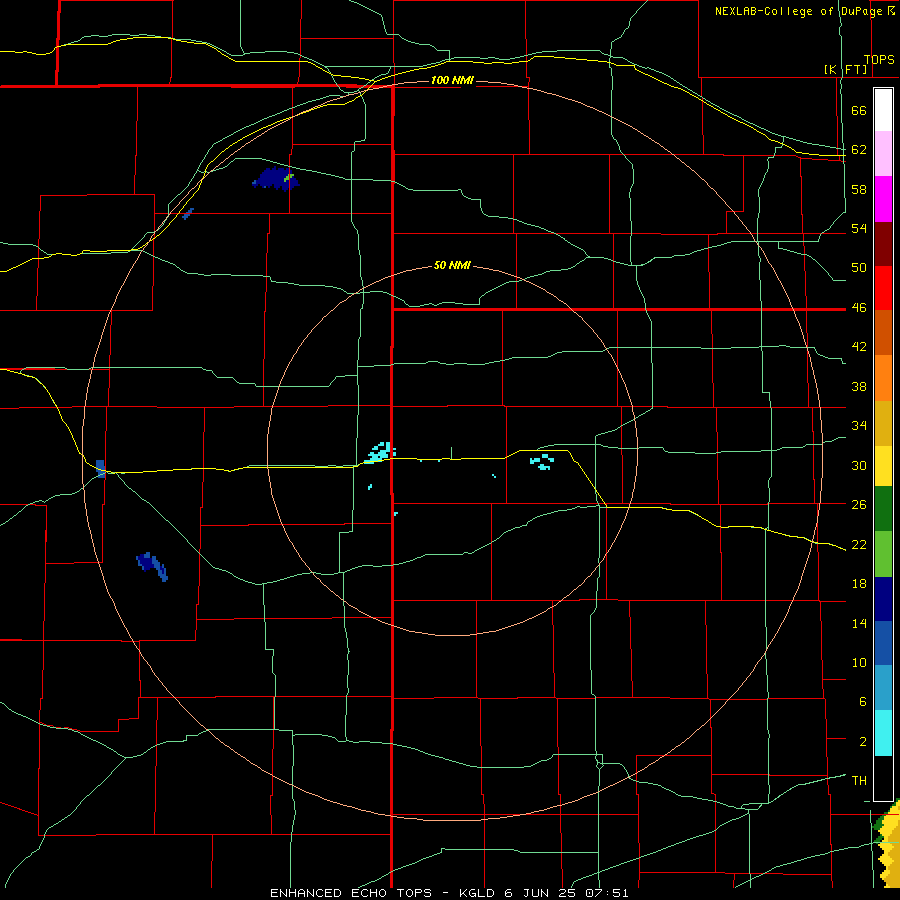Click the "[K FT]" units label

pos(845,70)
